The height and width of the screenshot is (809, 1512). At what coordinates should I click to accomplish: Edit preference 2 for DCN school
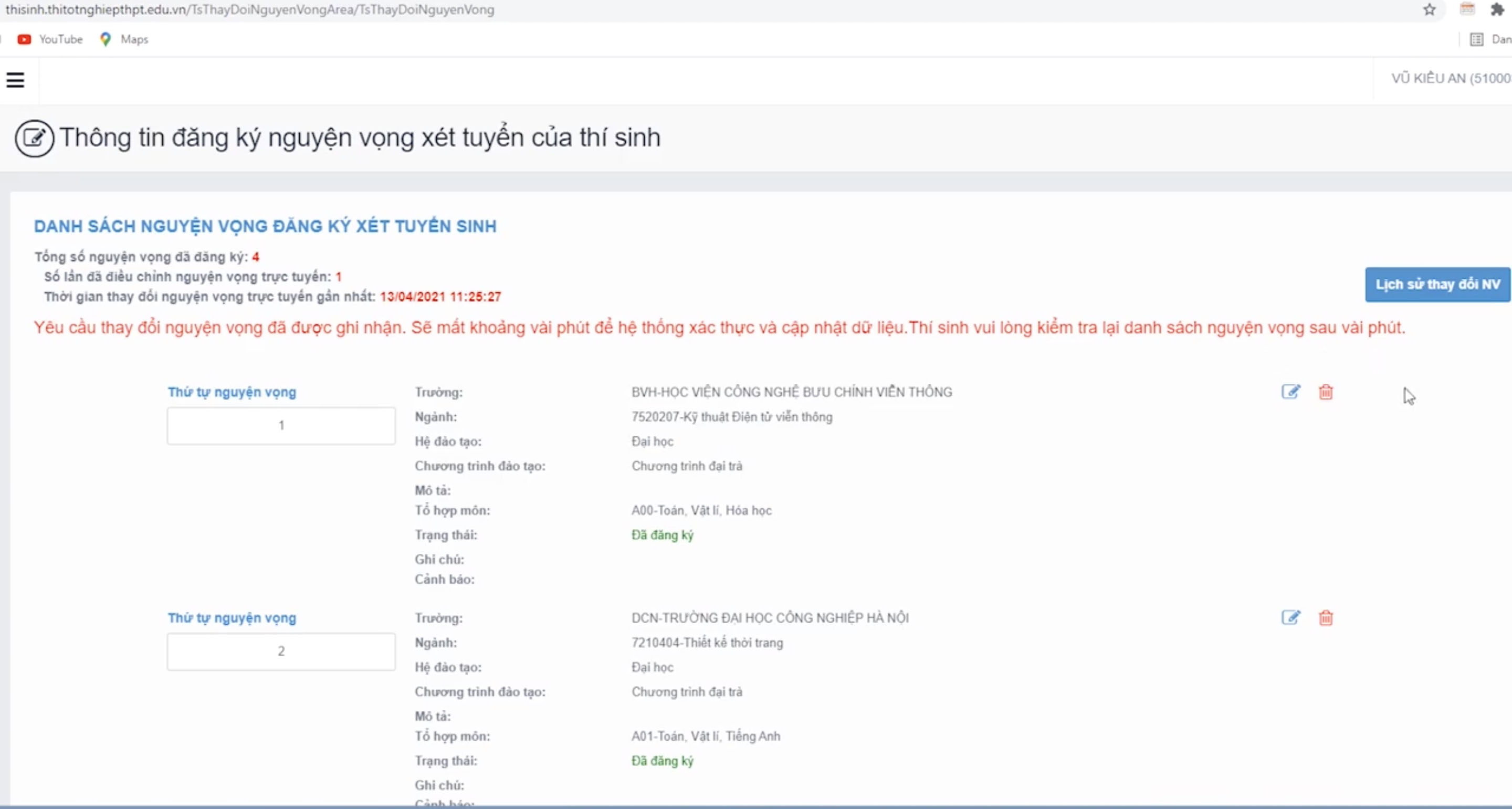tap(1291, 617)
